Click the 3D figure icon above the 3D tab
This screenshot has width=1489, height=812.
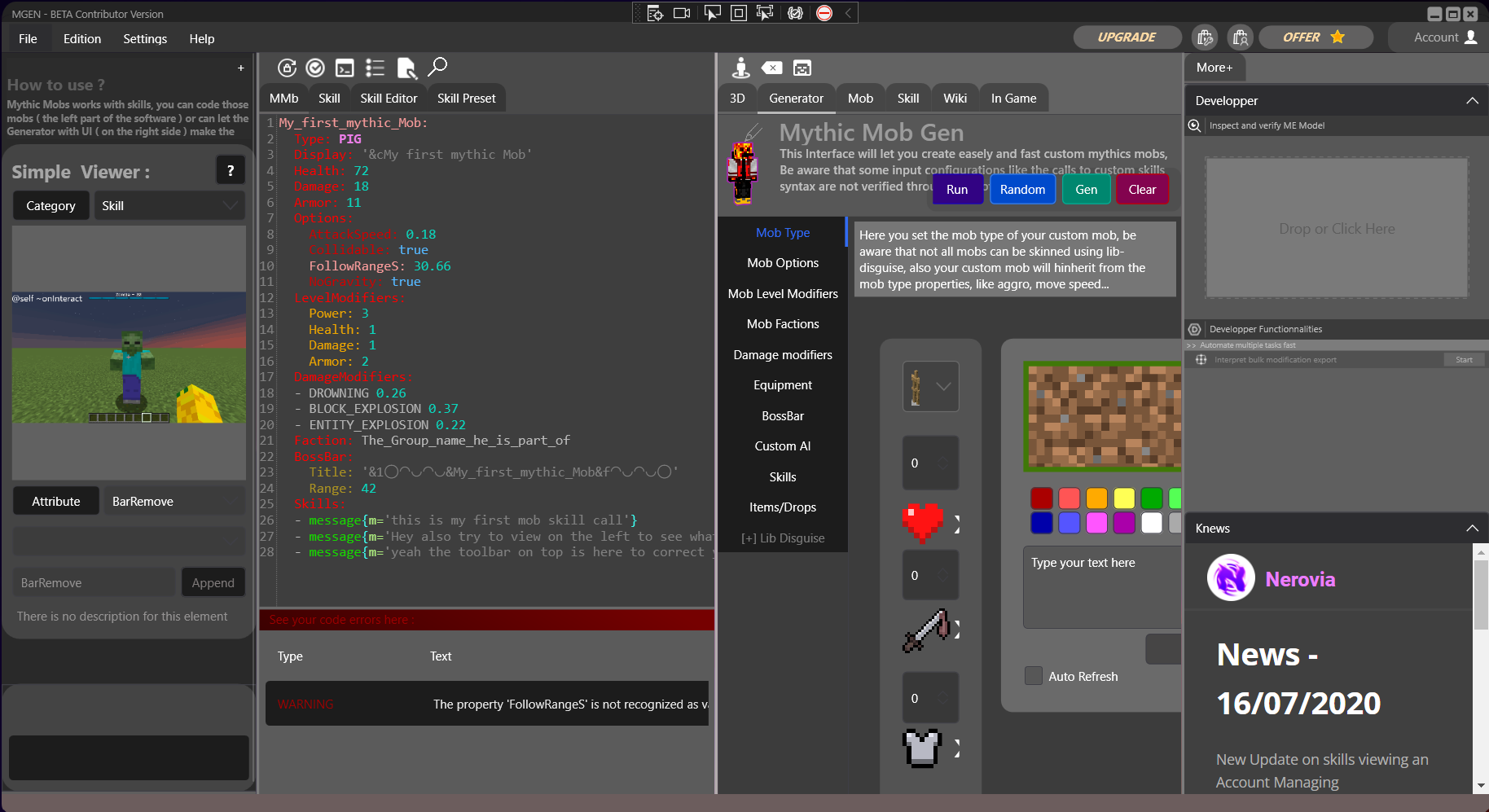740,68
